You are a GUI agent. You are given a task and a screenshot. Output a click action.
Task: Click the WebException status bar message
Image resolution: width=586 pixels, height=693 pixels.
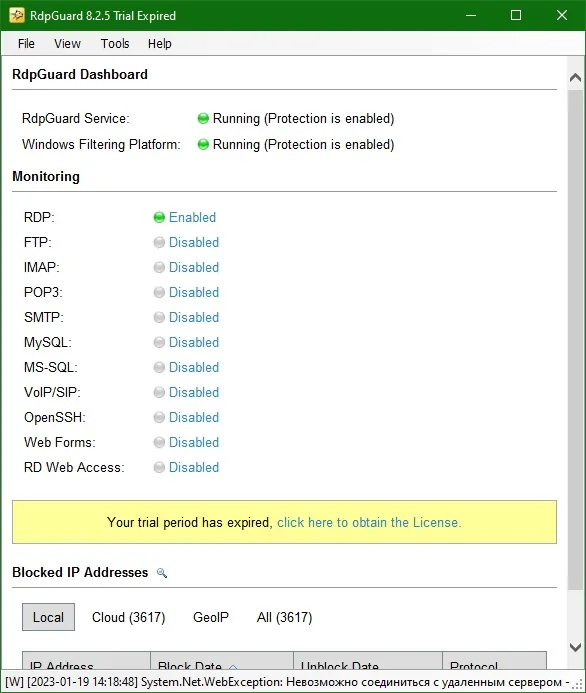pyautogui.click(x=287, y=682)
